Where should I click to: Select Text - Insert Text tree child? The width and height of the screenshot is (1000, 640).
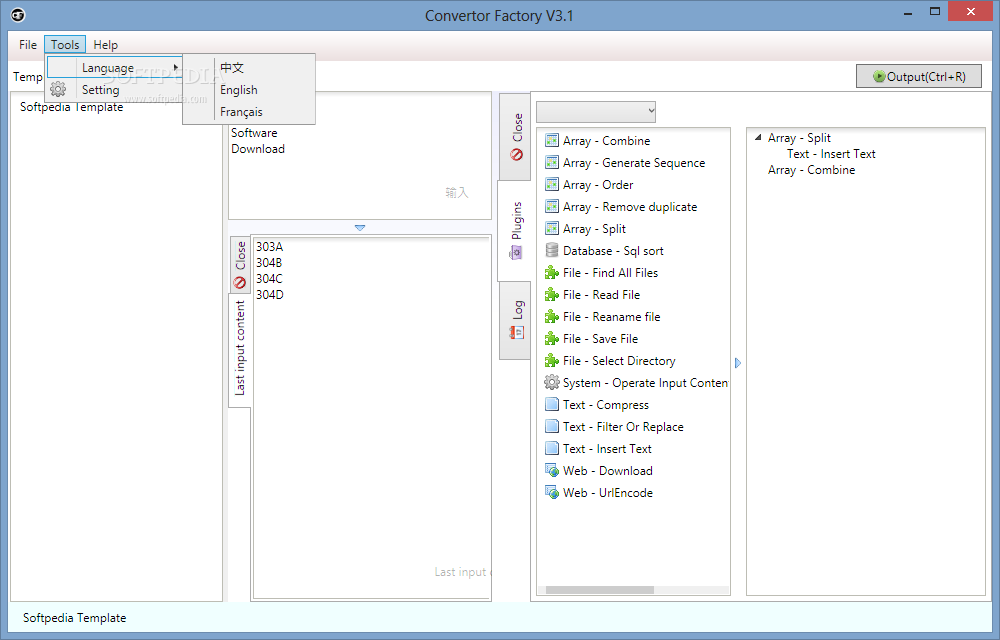coord(831,154)
